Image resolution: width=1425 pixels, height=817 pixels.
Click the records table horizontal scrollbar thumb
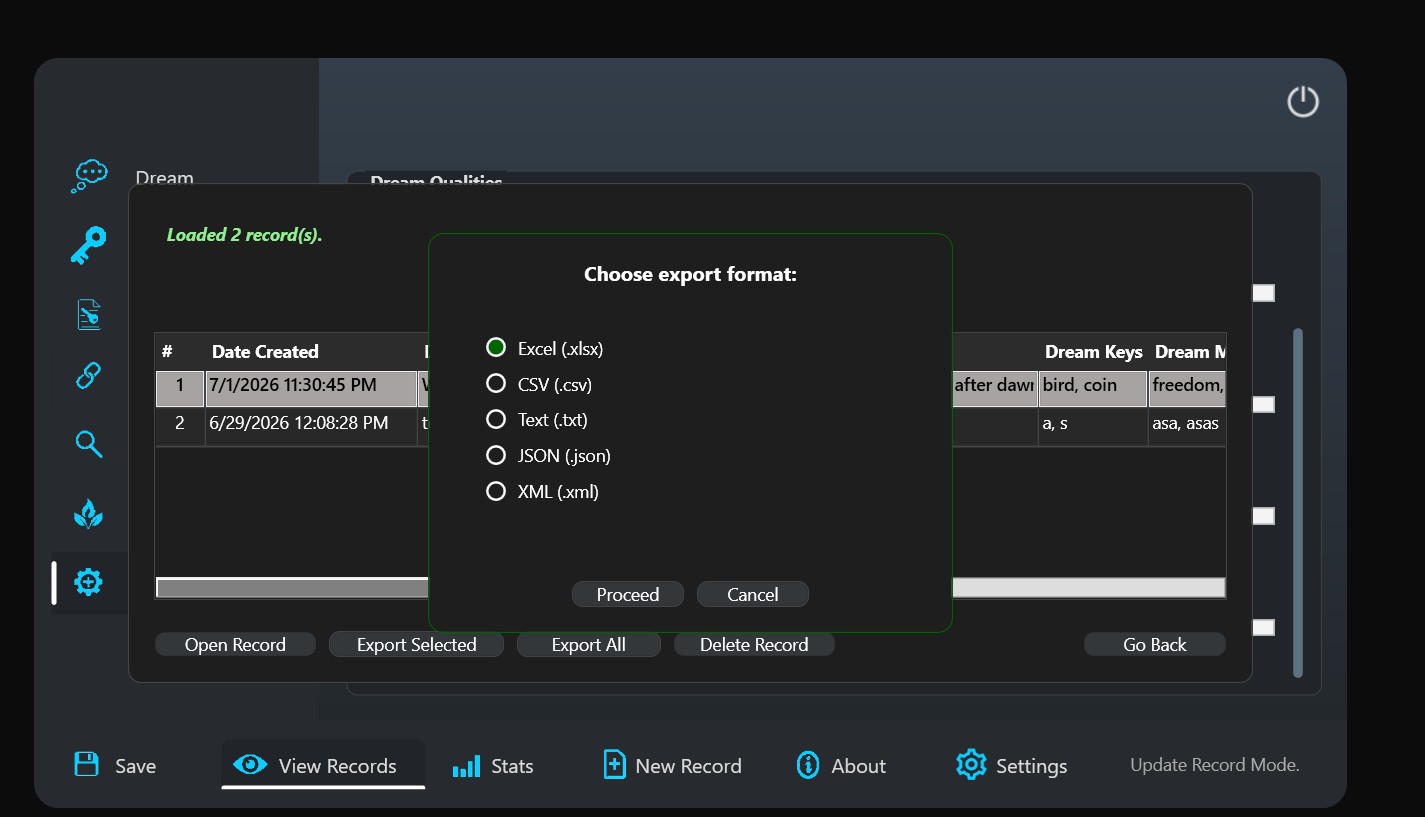coord(292,588)
